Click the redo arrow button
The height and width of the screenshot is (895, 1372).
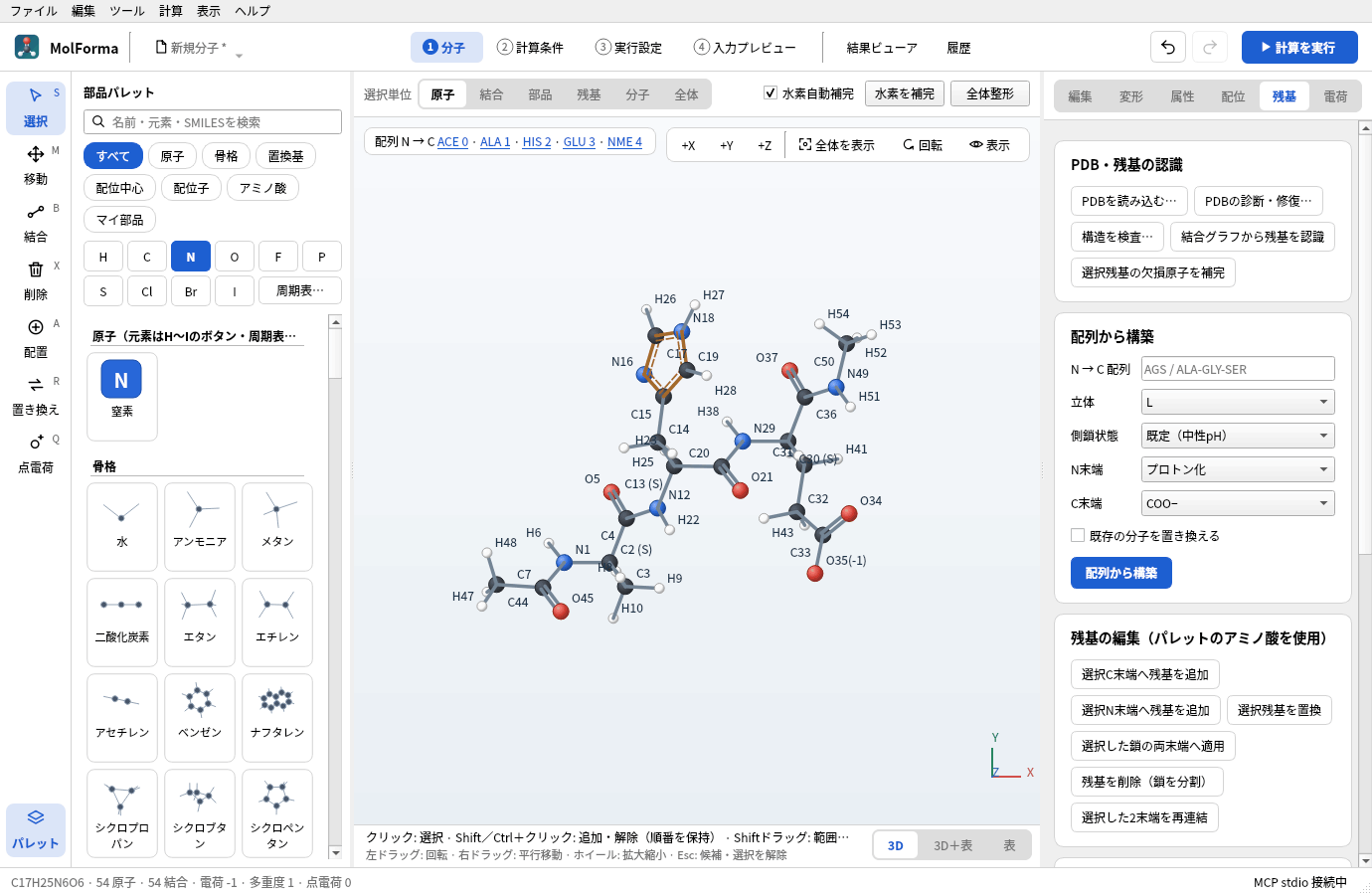[x=1210, y=47]
